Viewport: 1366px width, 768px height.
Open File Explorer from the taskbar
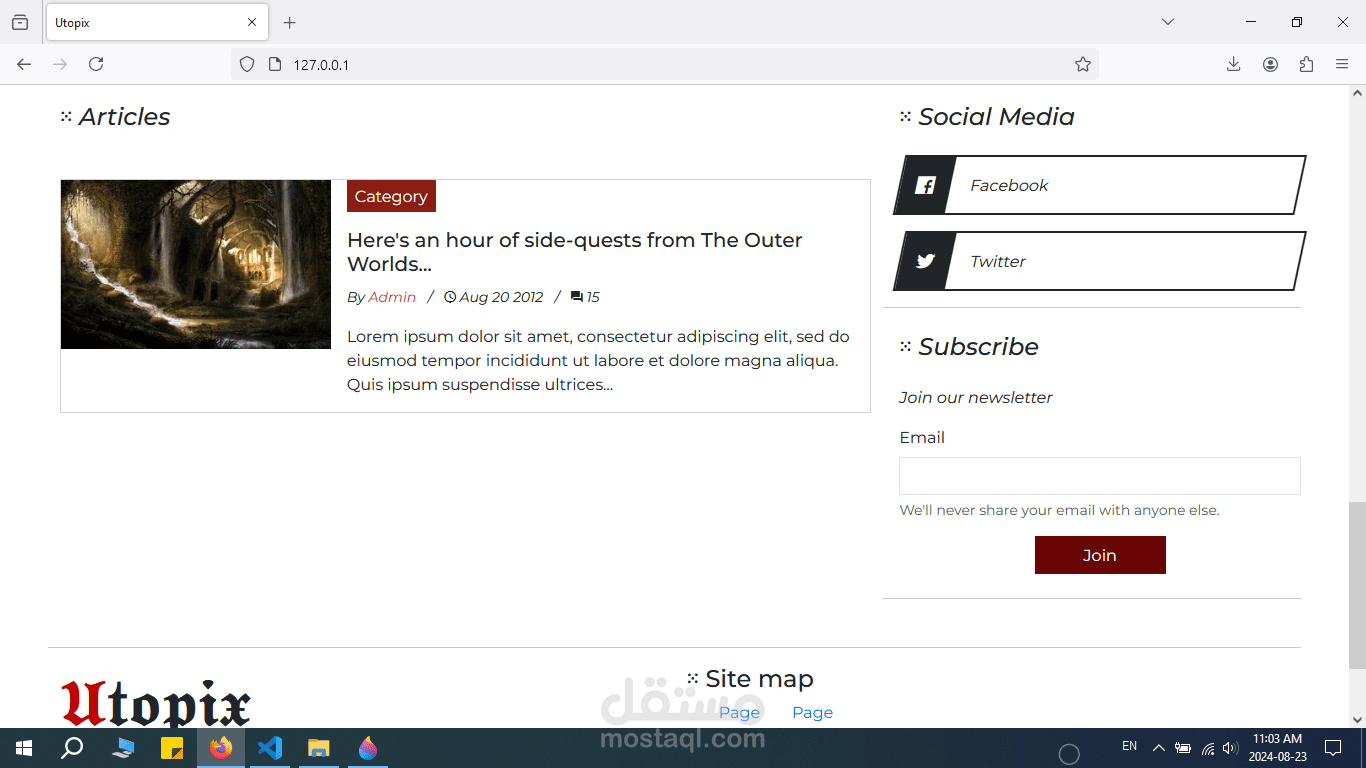coord(319,748)
